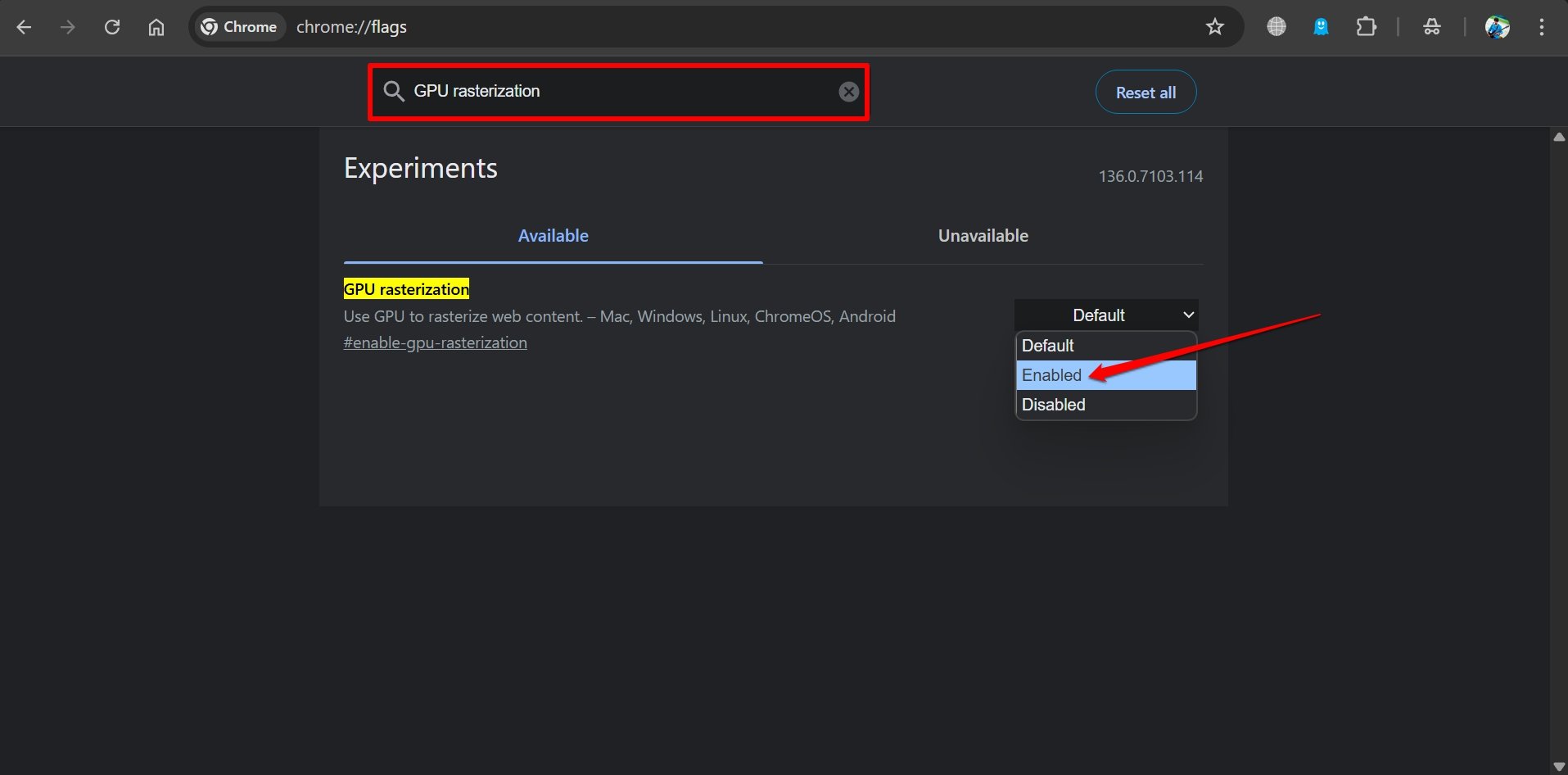The width and height of the screenshot is (1568, 775).
Task: Open the Extensions puzzle menu
Action: tap(1366, 27)
